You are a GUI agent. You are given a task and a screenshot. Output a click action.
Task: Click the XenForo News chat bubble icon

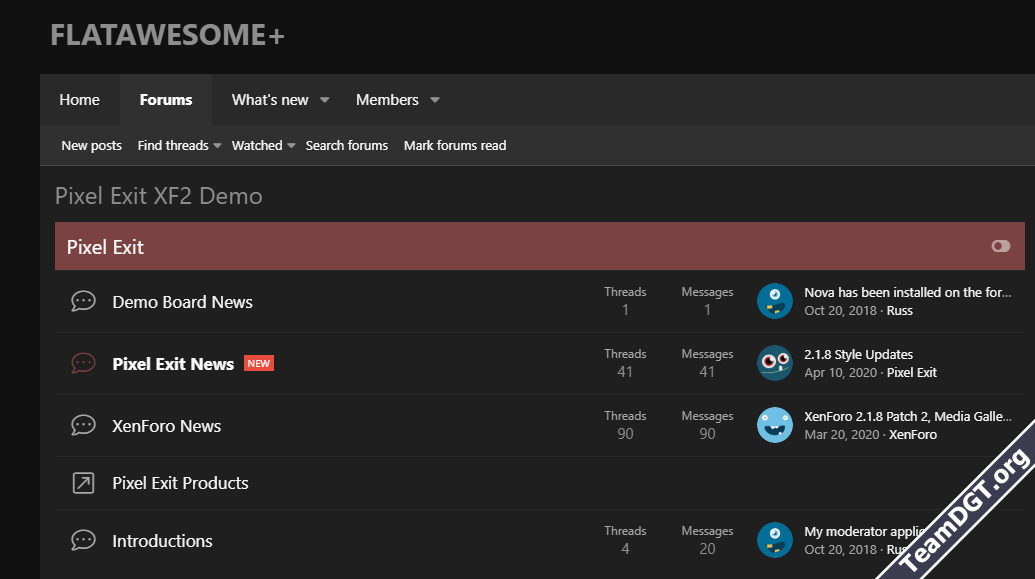[x=83, y=426]
